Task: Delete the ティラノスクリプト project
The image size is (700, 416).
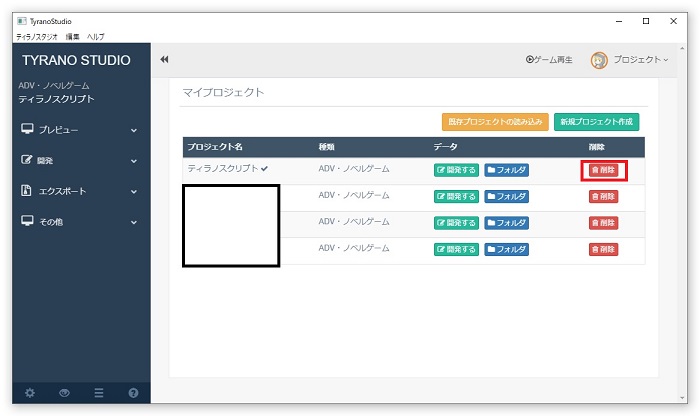Action: tap(603, 170)
